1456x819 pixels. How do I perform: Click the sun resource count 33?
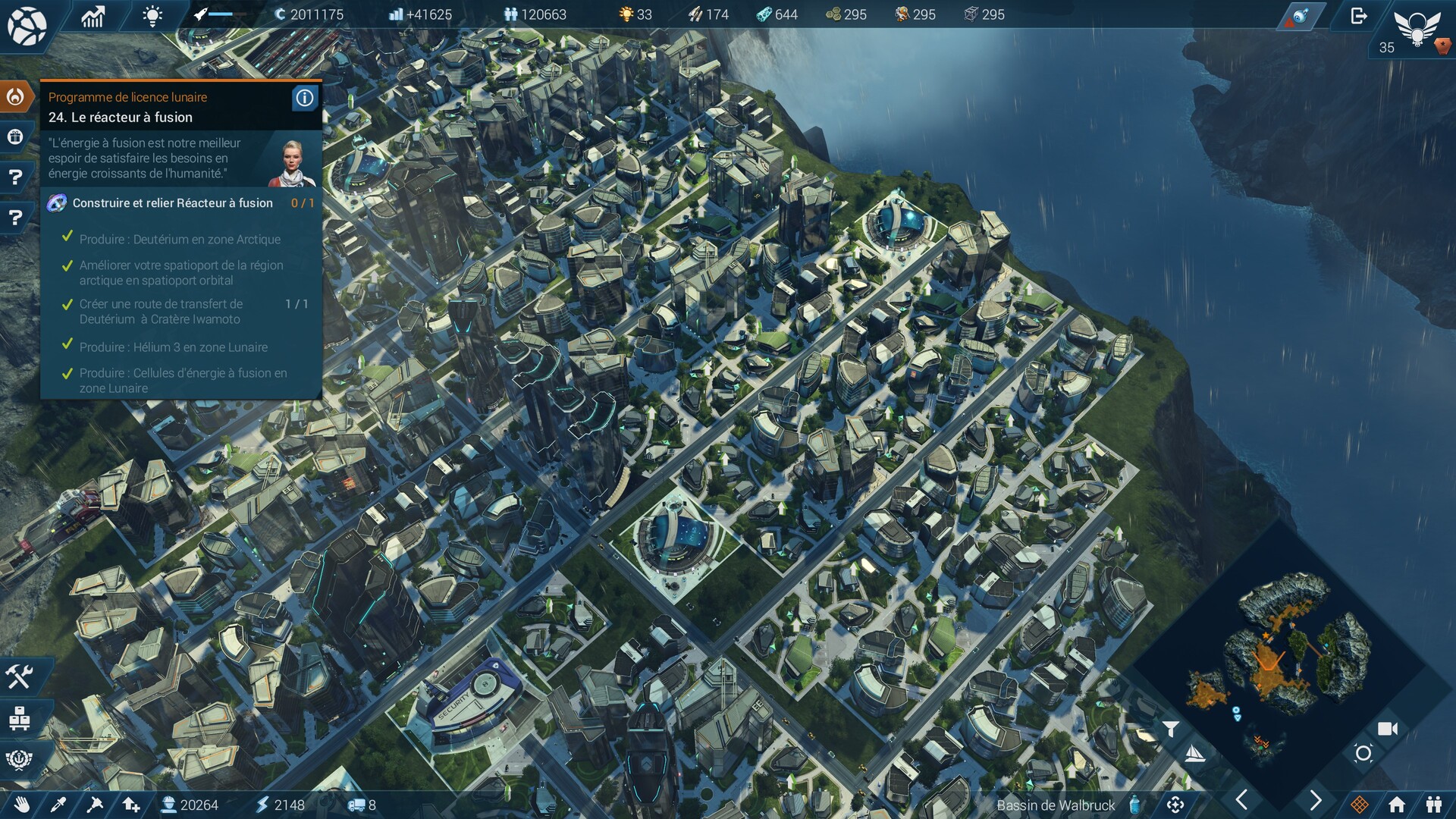coord(635,14)
